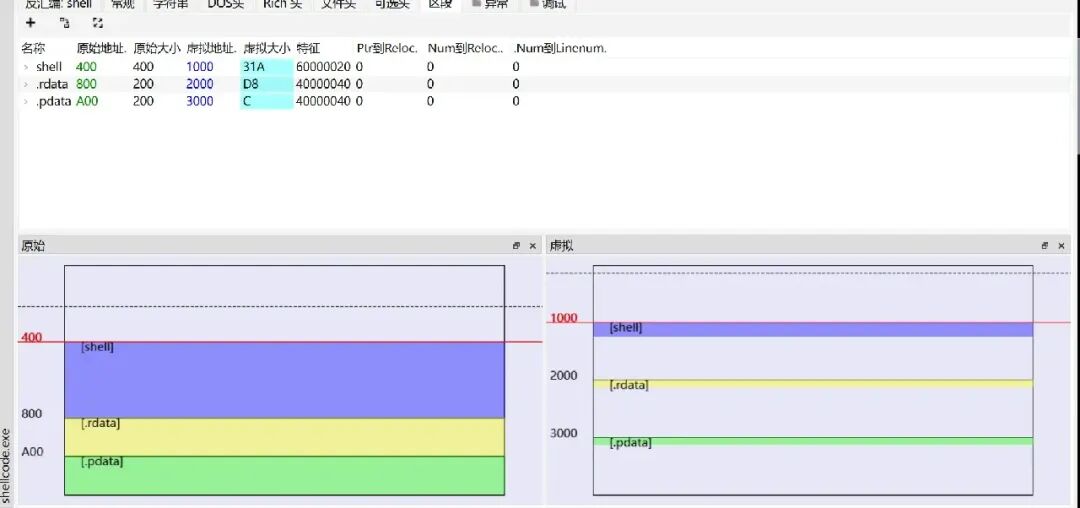Open the 异常 tab
This screenshot has width=1080, height=508.
[x=491, y=4]
